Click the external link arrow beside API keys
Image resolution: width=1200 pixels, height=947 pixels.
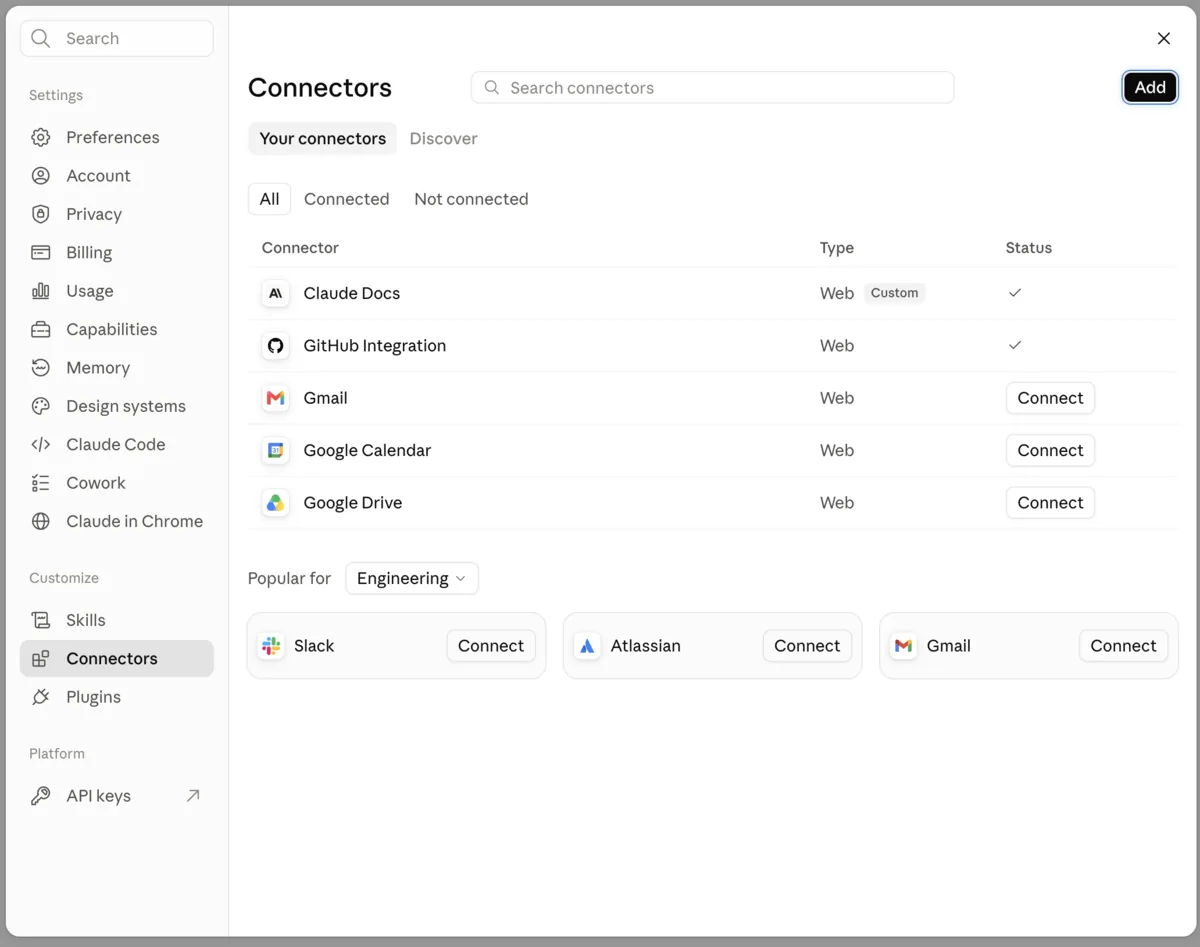point(193,796)
